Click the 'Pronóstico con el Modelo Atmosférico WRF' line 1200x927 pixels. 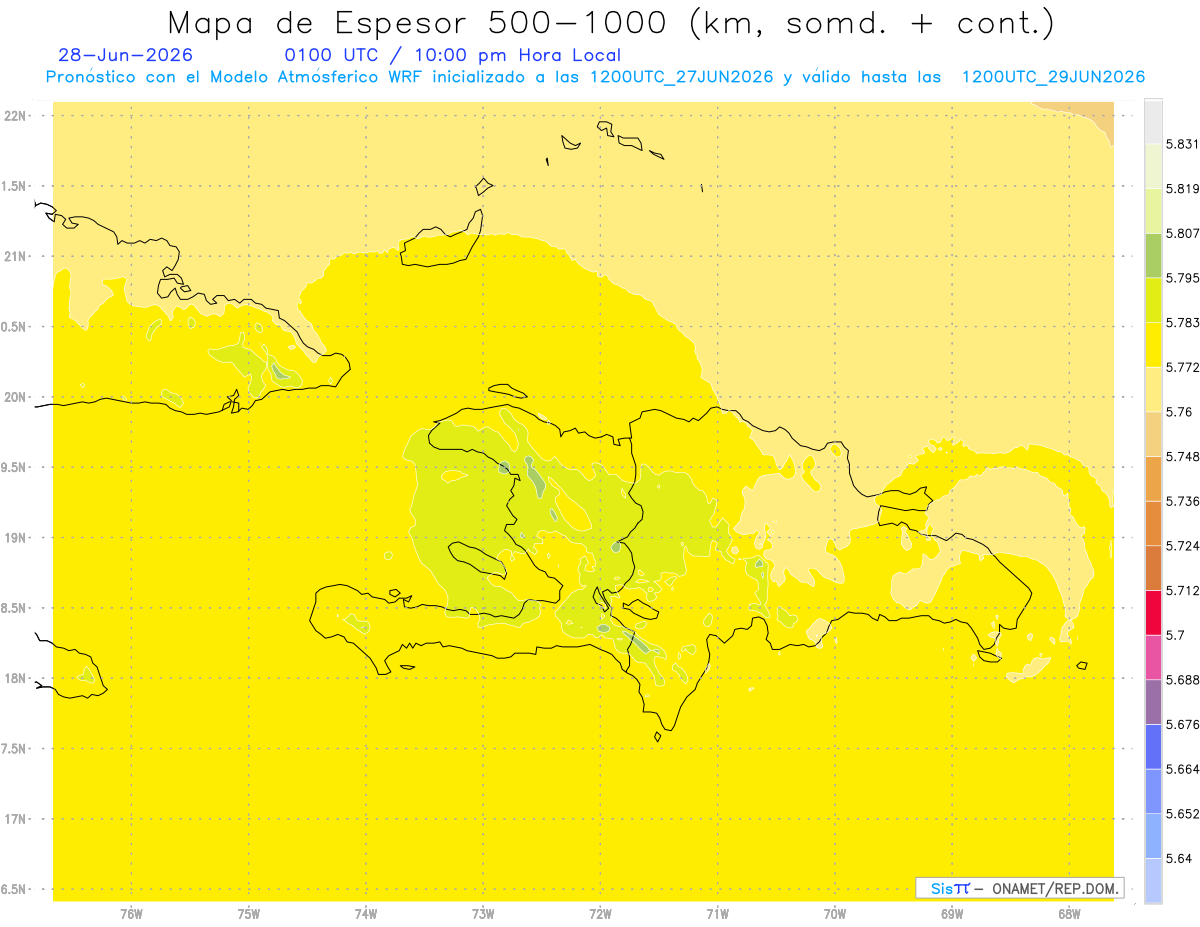pos(595,77)
